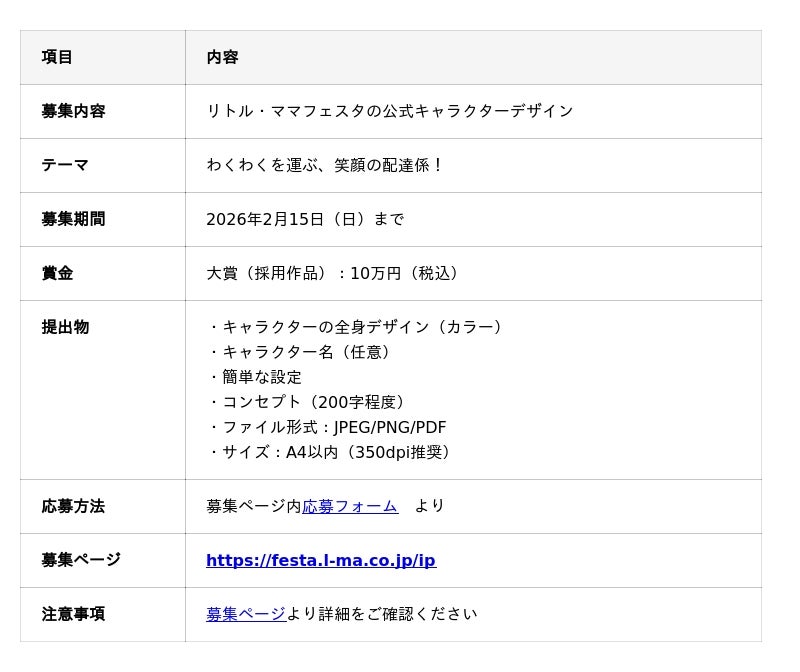Click the 募集ページ link in 注意事項 row
The height and width of the screenshot is (672, 800).
[246, 614]
